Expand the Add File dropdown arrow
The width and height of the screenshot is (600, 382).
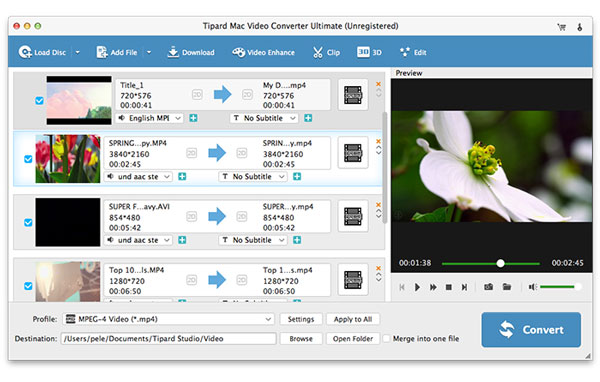(x=149, y=52)
